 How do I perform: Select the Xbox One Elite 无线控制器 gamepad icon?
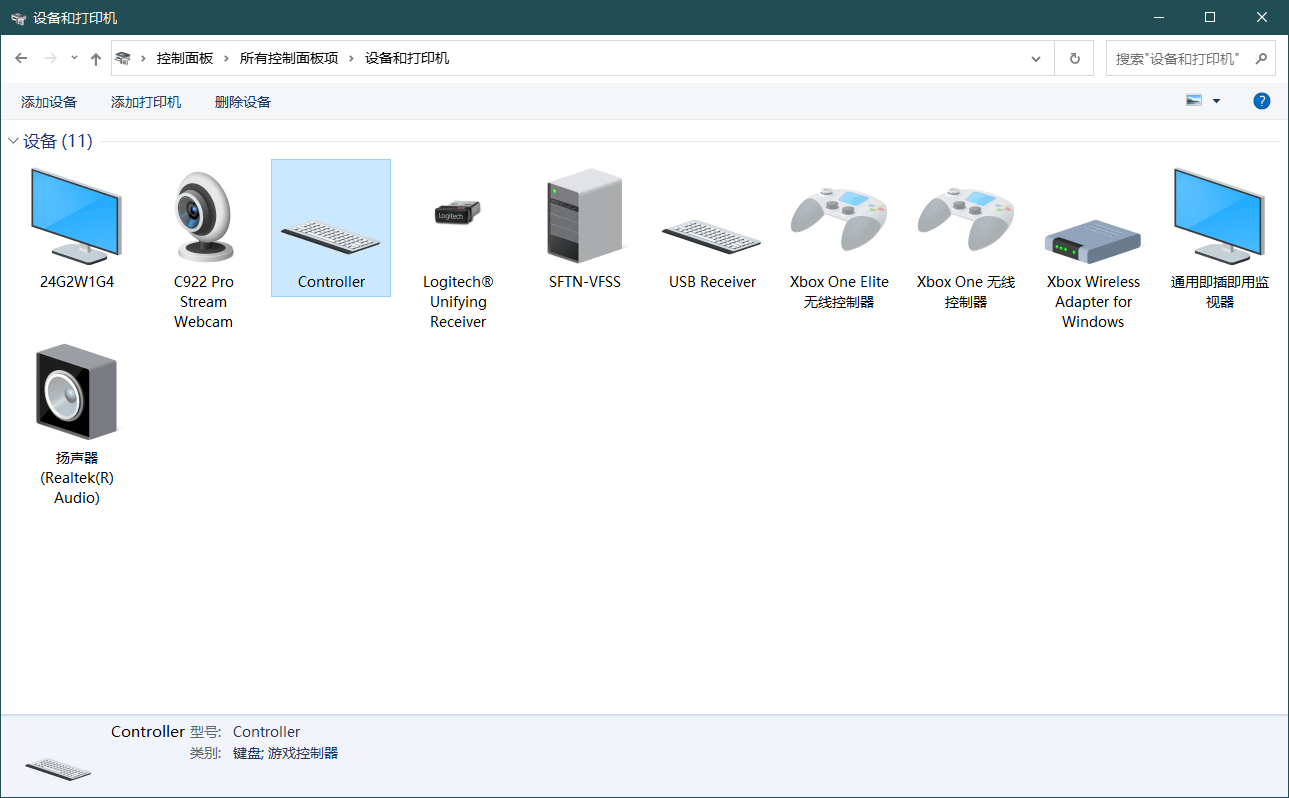pos(839,217)
